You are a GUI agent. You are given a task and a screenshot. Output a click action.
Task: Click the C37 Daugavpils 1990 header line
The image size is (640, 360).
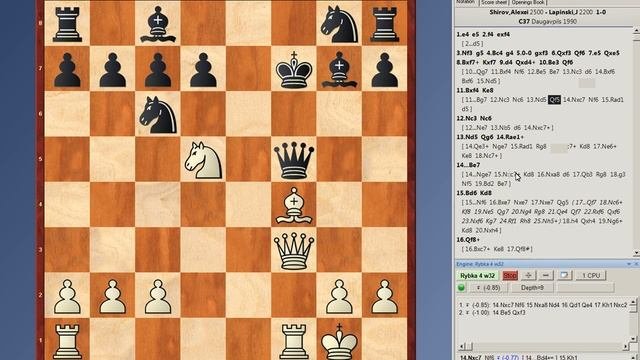[x=547, y=21]
